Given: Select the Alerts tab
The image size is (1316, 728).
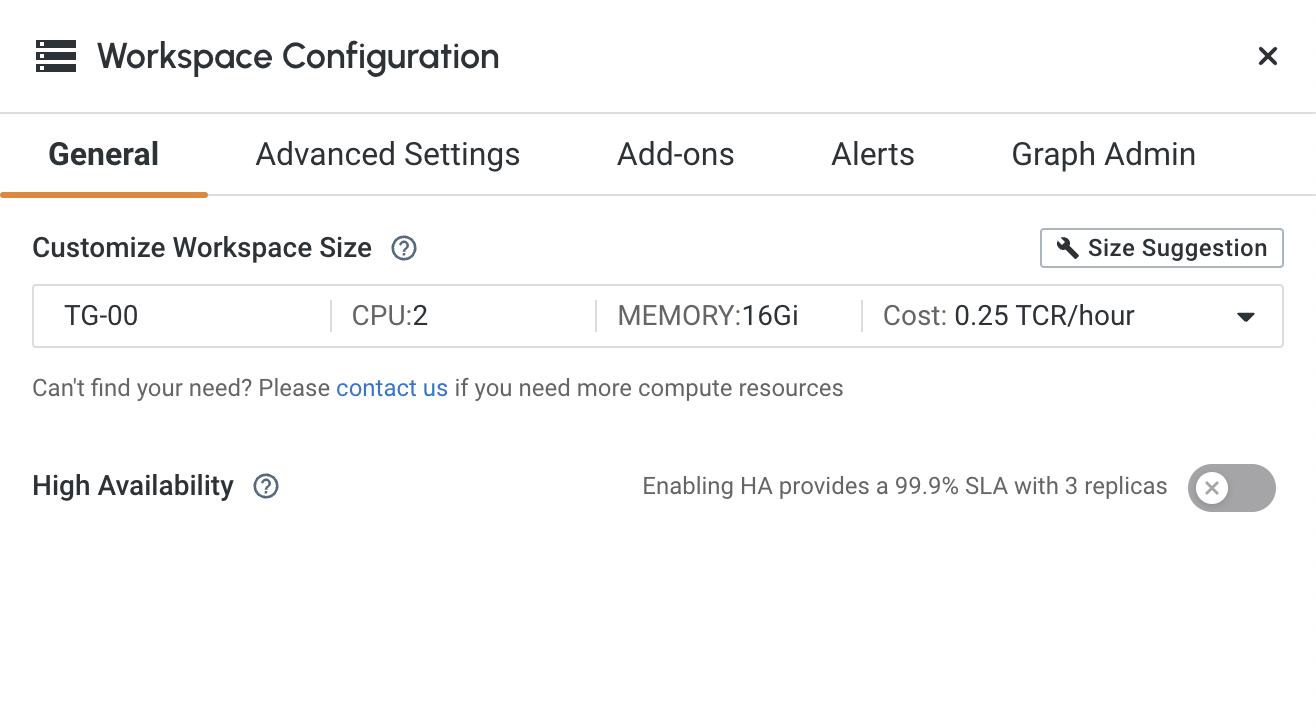Looking at the screenshot, I should click(873, 155).
